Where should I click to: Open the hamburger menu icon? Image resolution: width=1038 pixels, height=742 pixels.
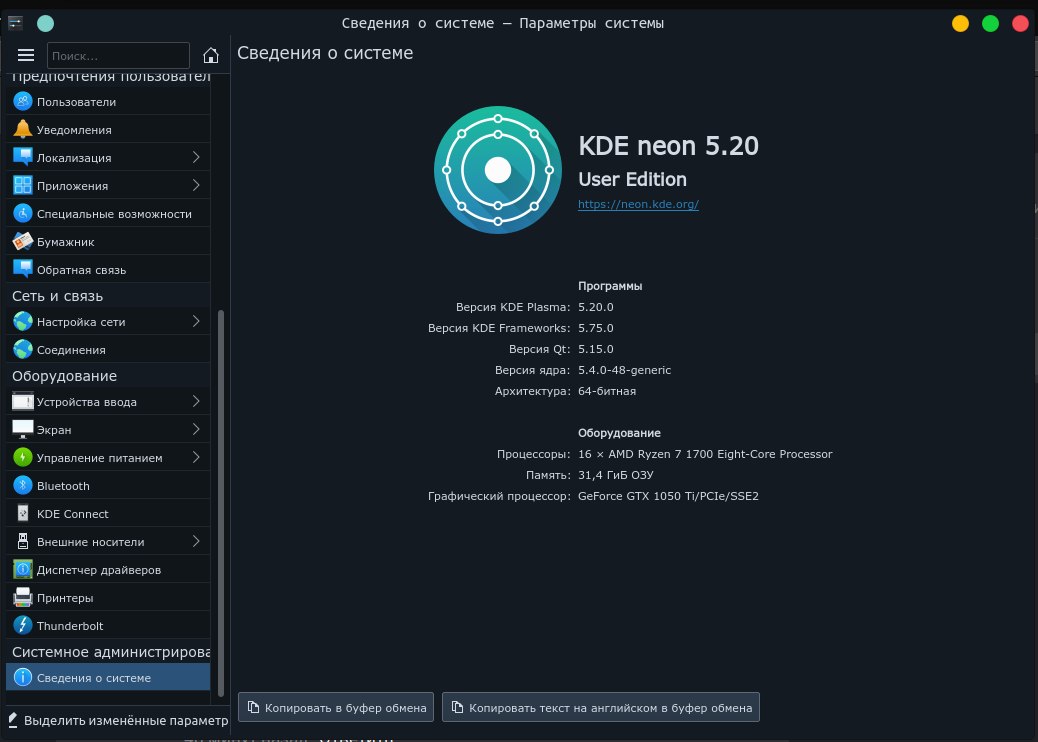[26, 56]
